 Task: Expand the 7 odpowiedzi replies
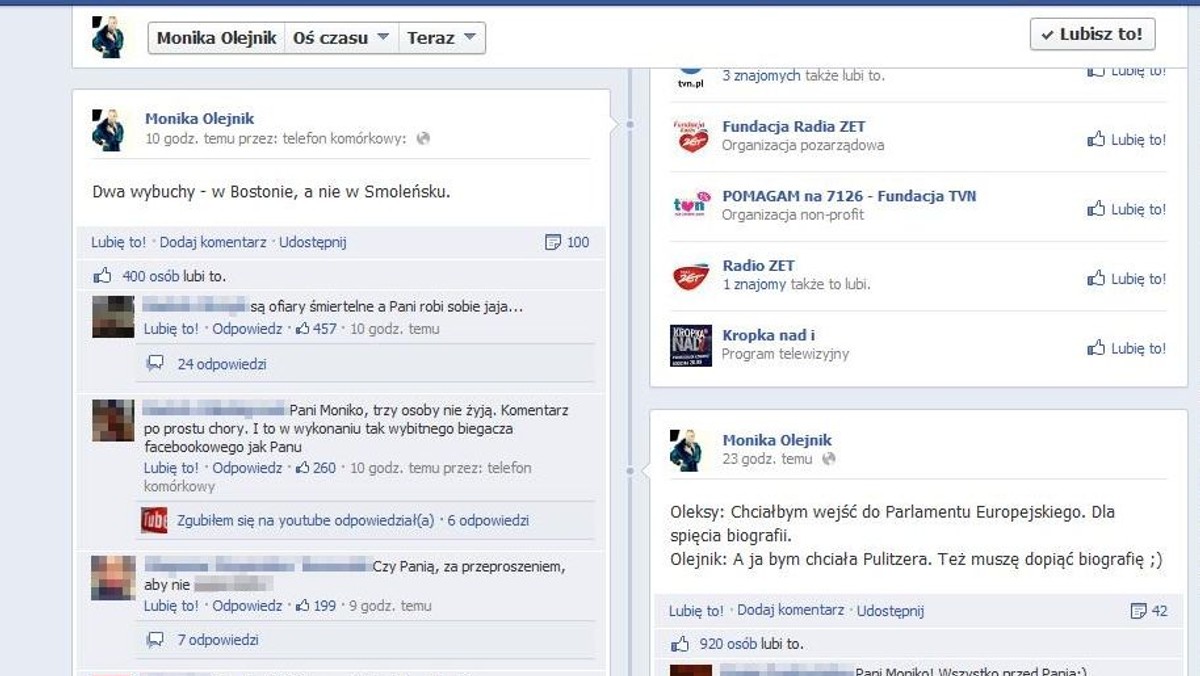[x=218, y=639]
